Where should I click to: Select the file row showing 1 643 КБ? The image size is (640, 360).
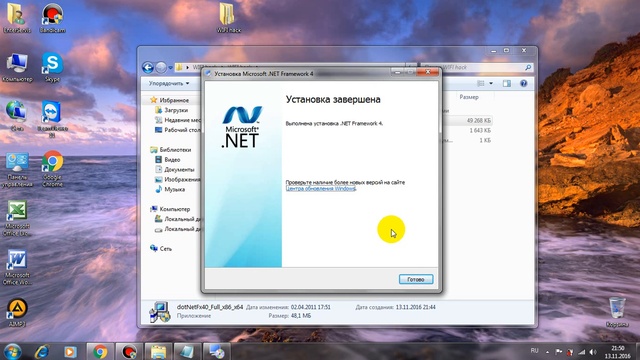click(x=468, y=131)
